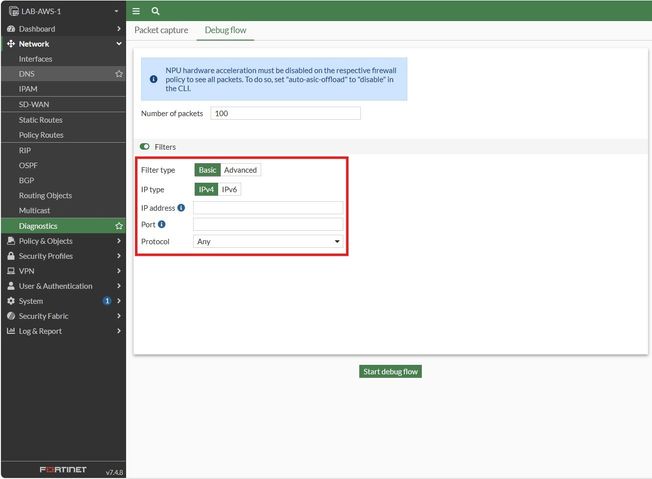
Task: Select IPv4 IP type
Action: coord(206,189)
